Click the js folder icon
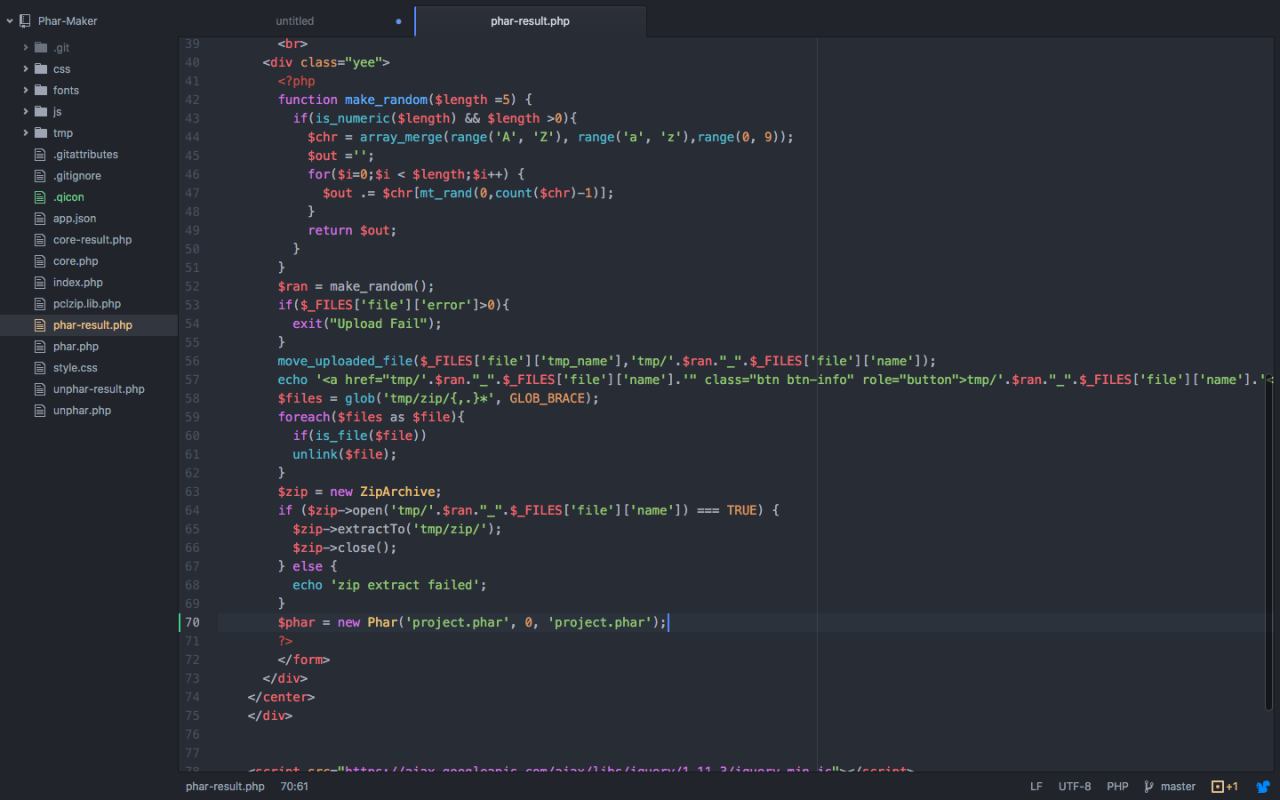This screenshot has width=1280, height=800. pos(41,112)
